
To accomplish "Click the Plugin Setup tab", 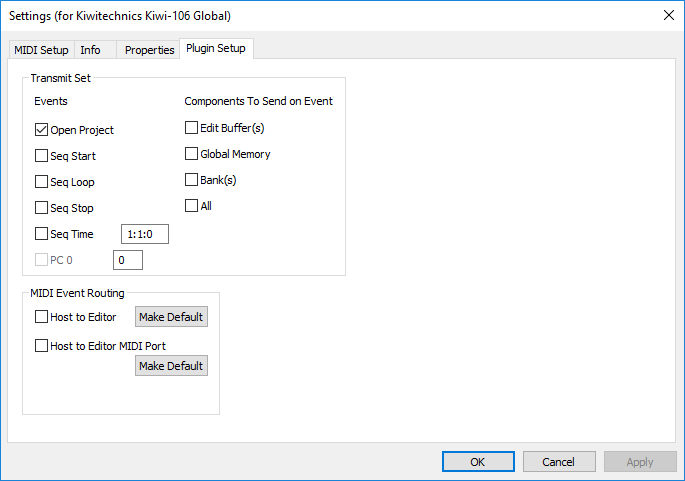I will click(x=216, y=48).
